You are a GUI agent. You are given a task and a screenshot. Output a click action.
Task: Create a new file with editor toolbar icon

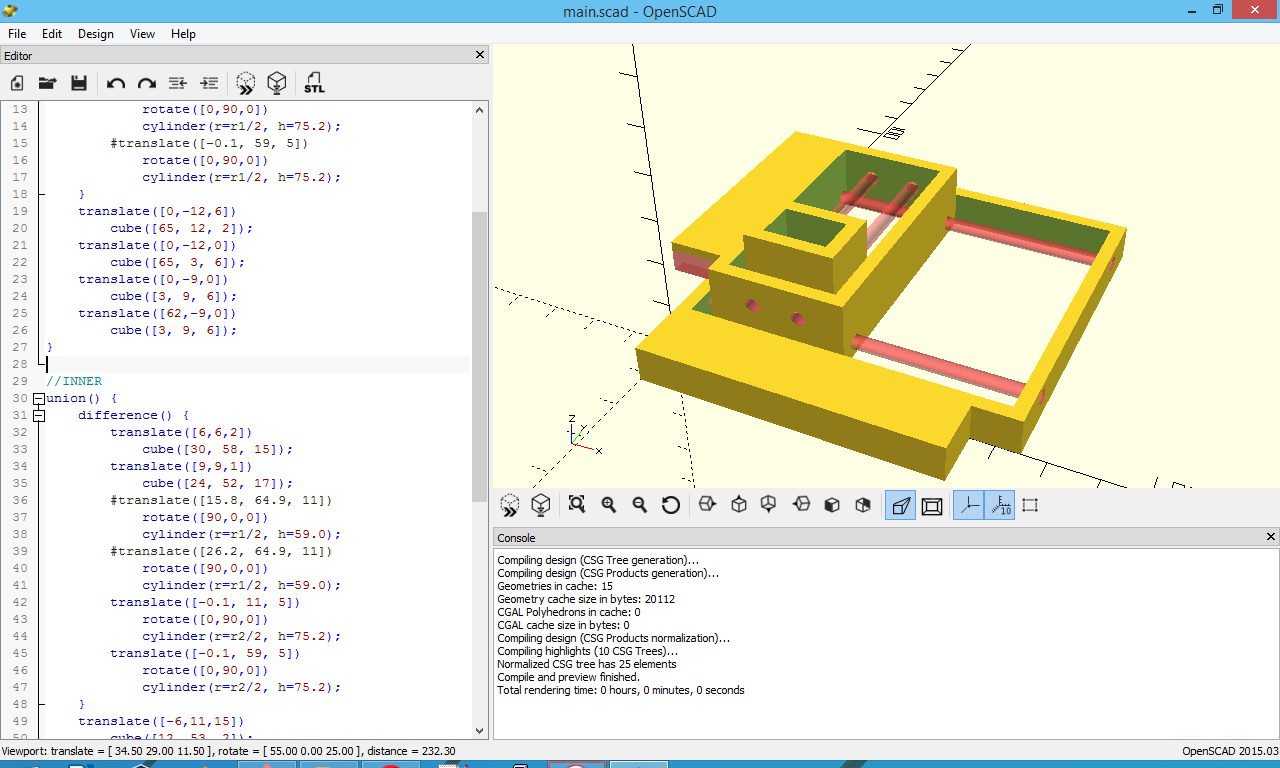(17, 83)
